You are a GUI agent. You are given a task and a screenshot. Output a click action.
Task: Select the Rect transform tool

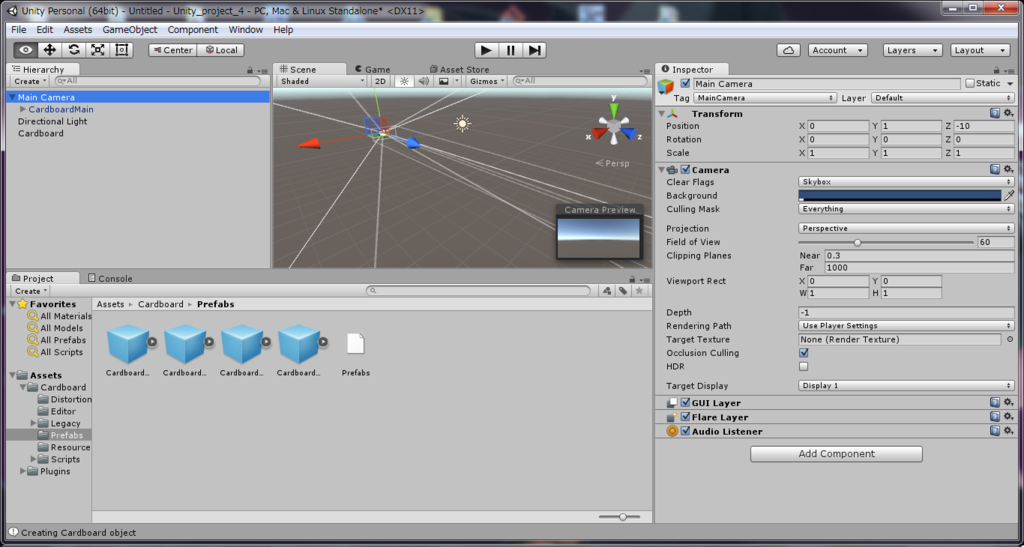[121, 50]
